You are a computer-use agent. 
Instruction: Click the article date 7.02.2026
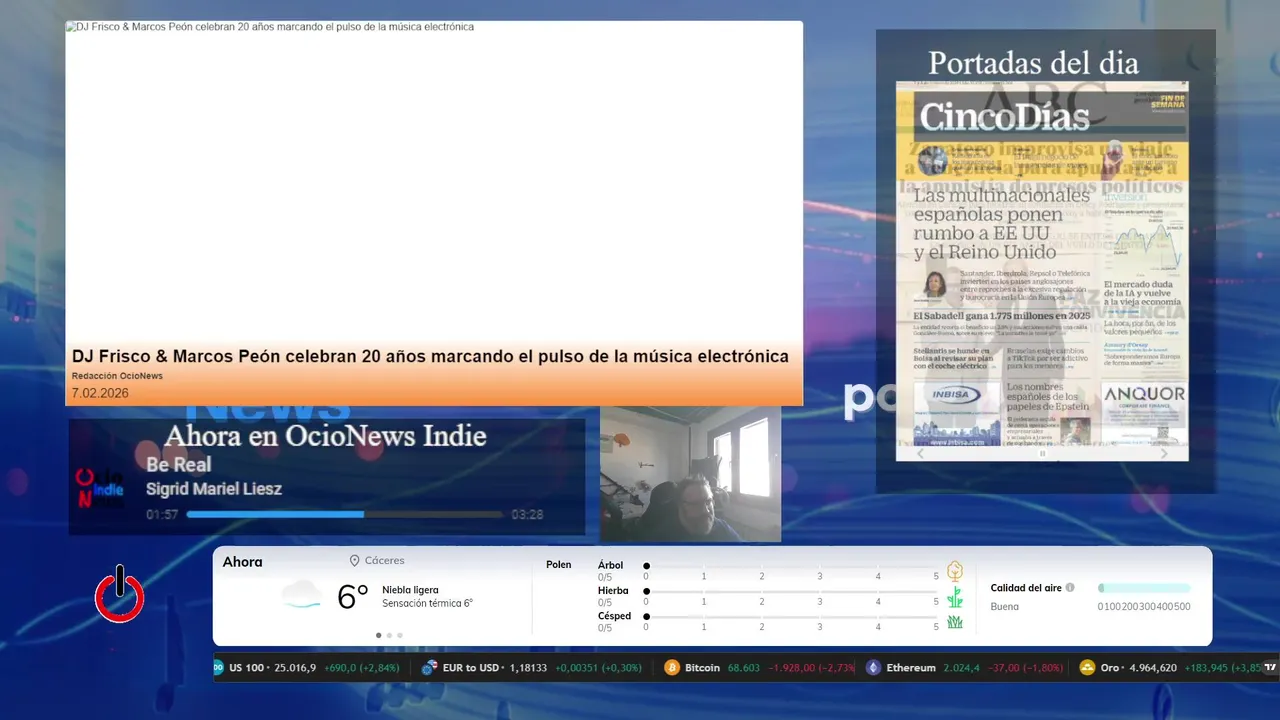click(x=100, y=393)
